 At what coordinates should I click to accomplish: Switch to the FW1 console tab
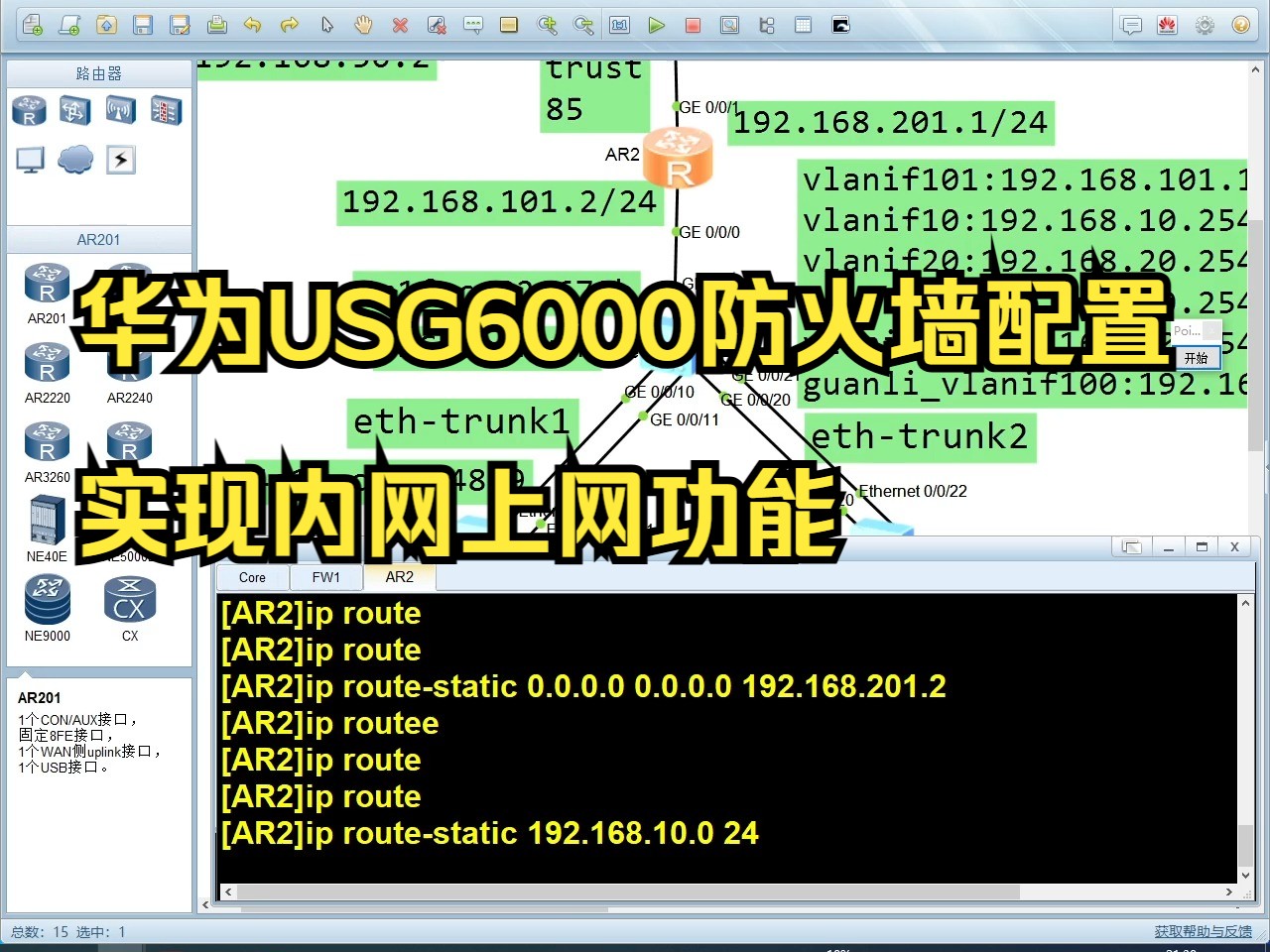coord(325,577)
